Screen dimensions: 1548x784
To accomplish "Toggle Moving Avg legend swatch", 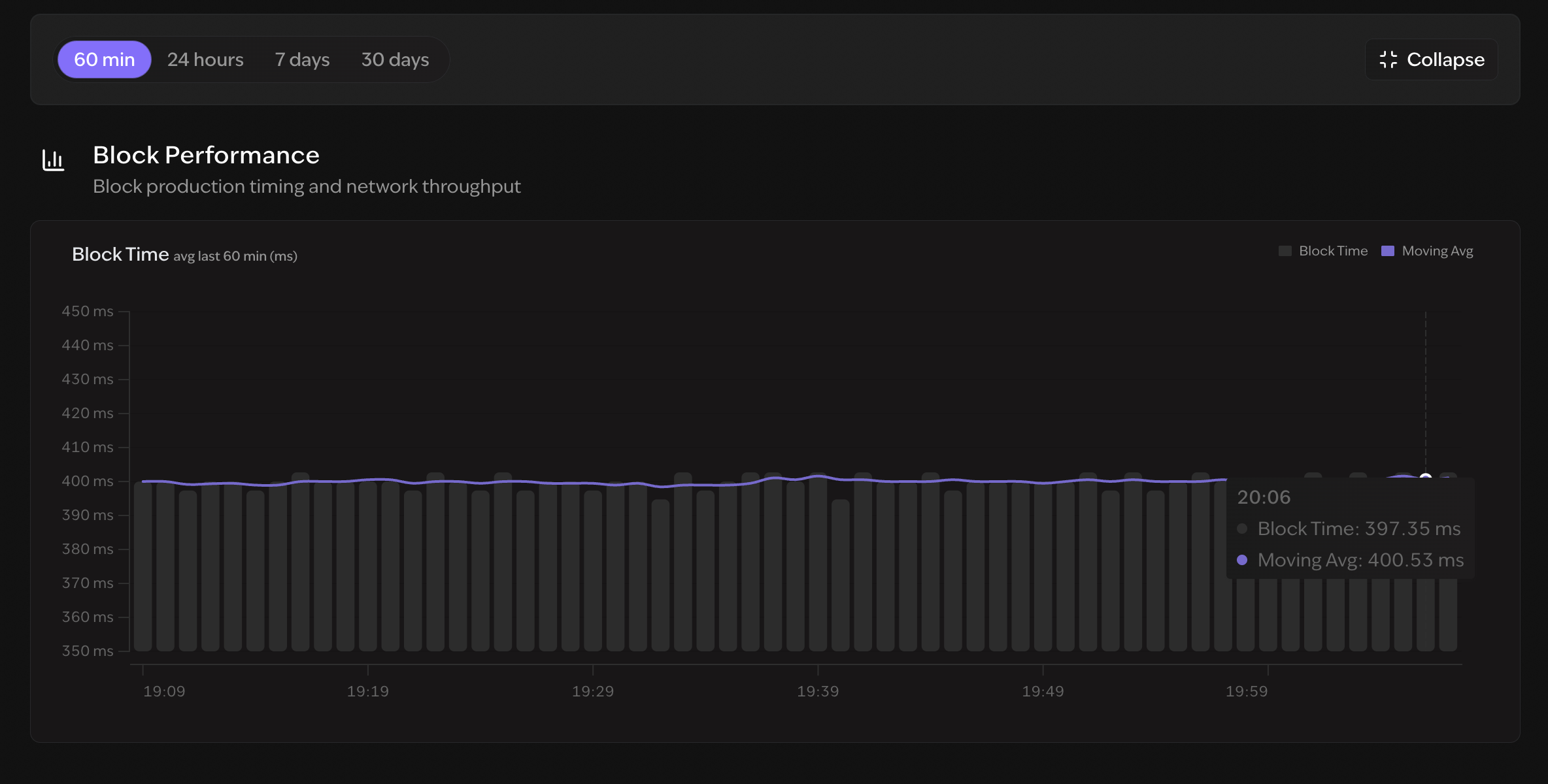I will 1388,251.
